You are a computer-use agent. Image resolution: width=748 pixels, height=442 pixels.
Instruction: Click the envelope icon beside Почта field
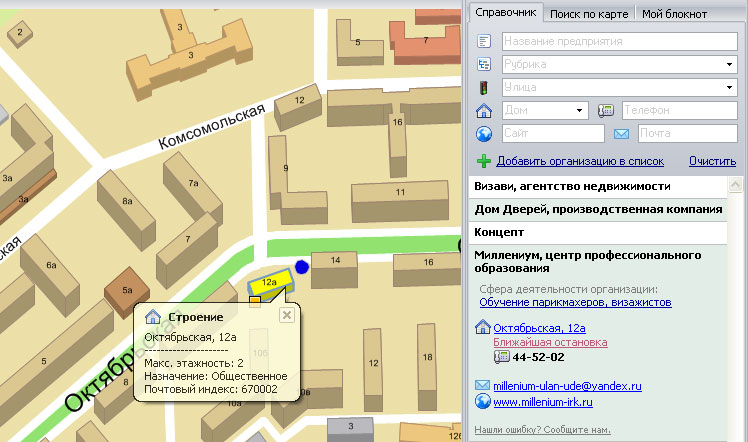pyautogui.click(x=621, y=134)
